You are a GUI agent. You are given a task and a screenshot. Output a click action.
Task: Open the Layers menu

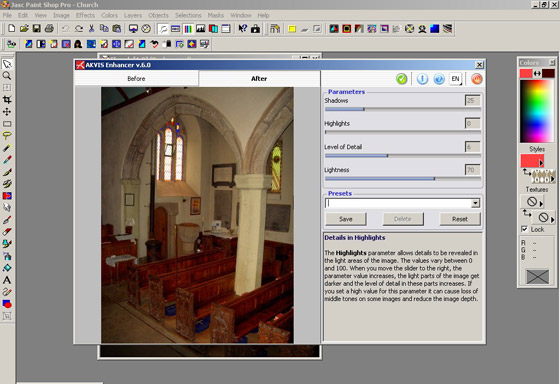pyautogui.click(x=133, y=15)
